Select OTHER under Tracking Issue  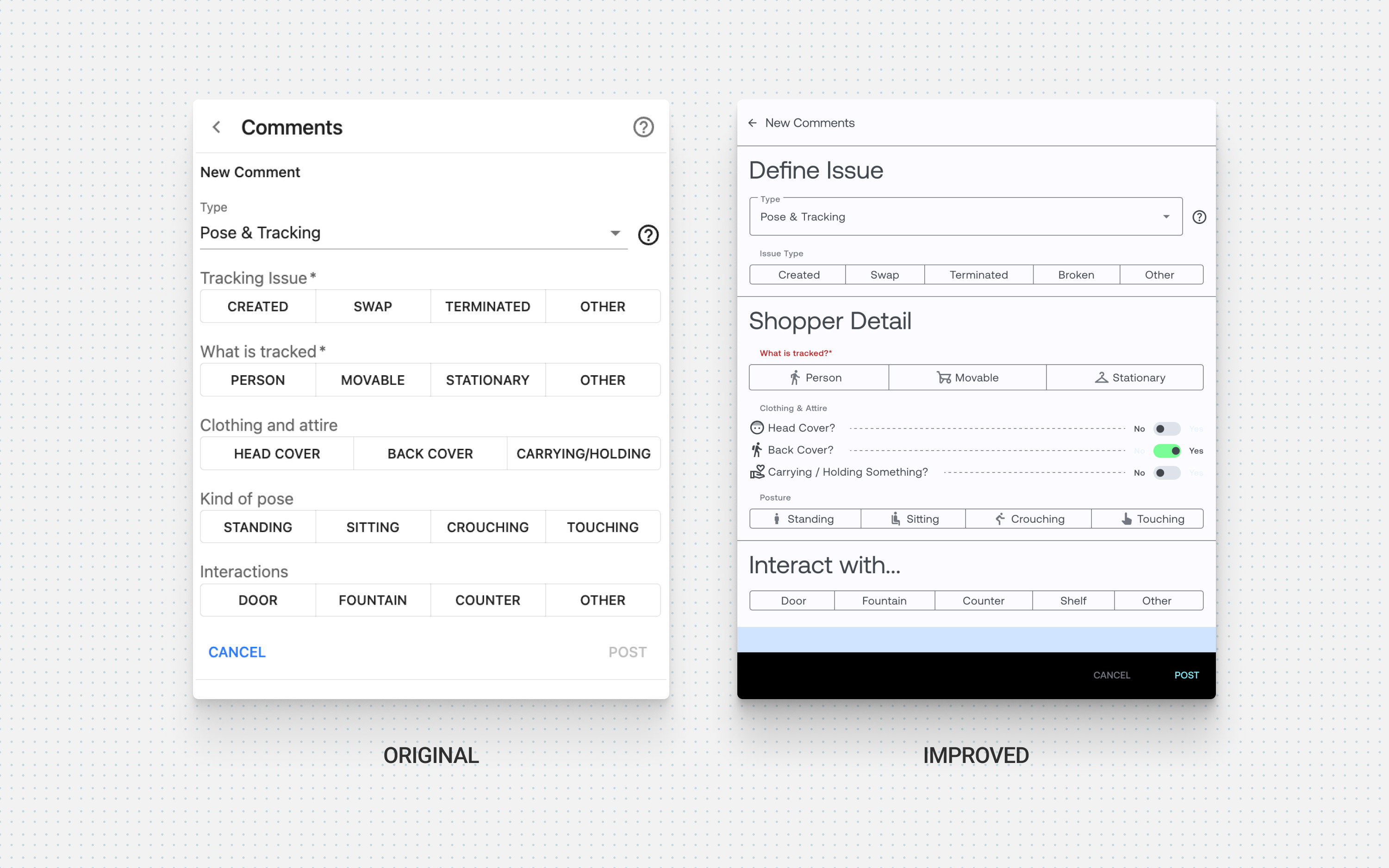(602, 307)
